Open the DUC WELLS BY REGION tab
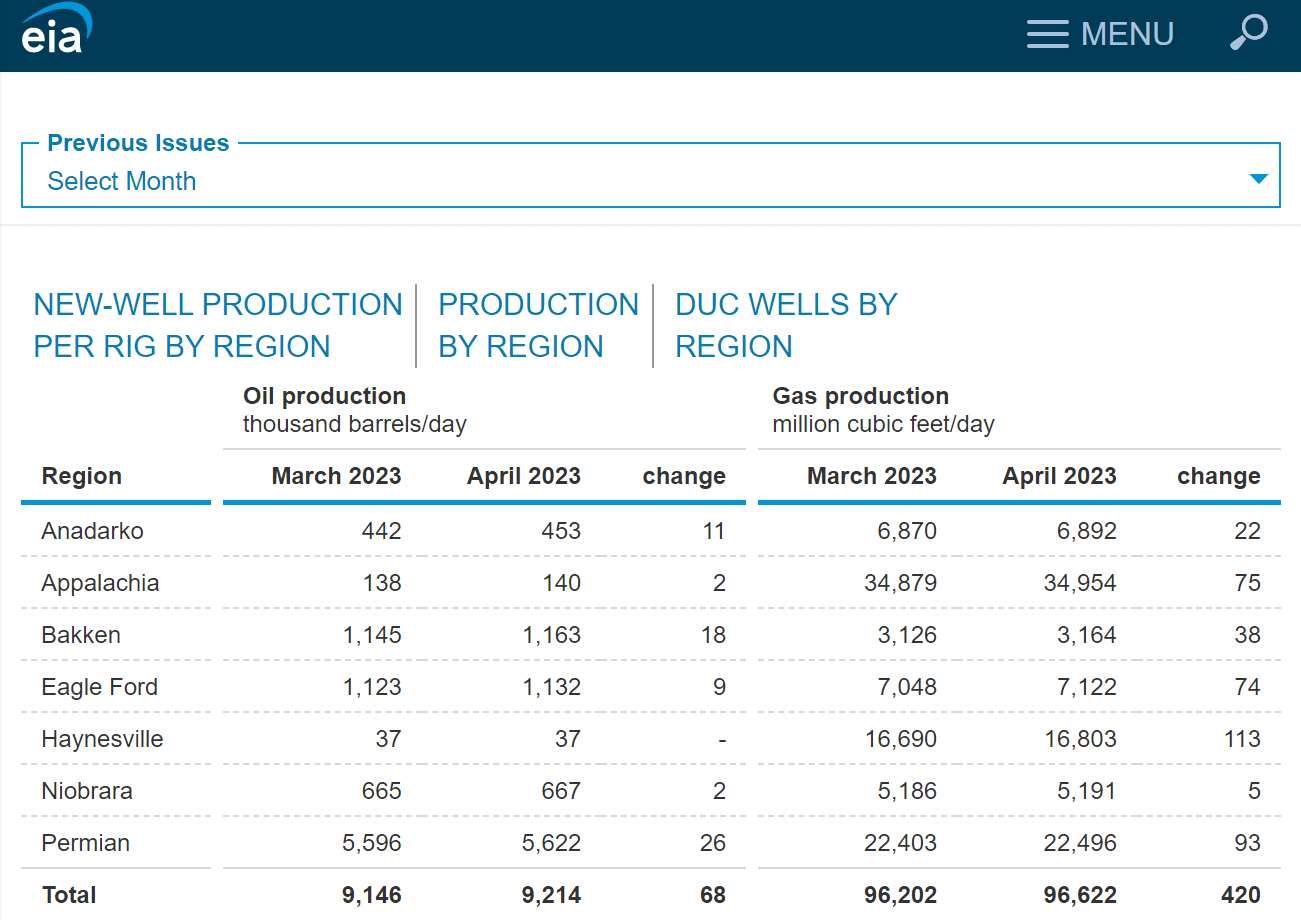1301x920 pixels. (x=786, y=325)
